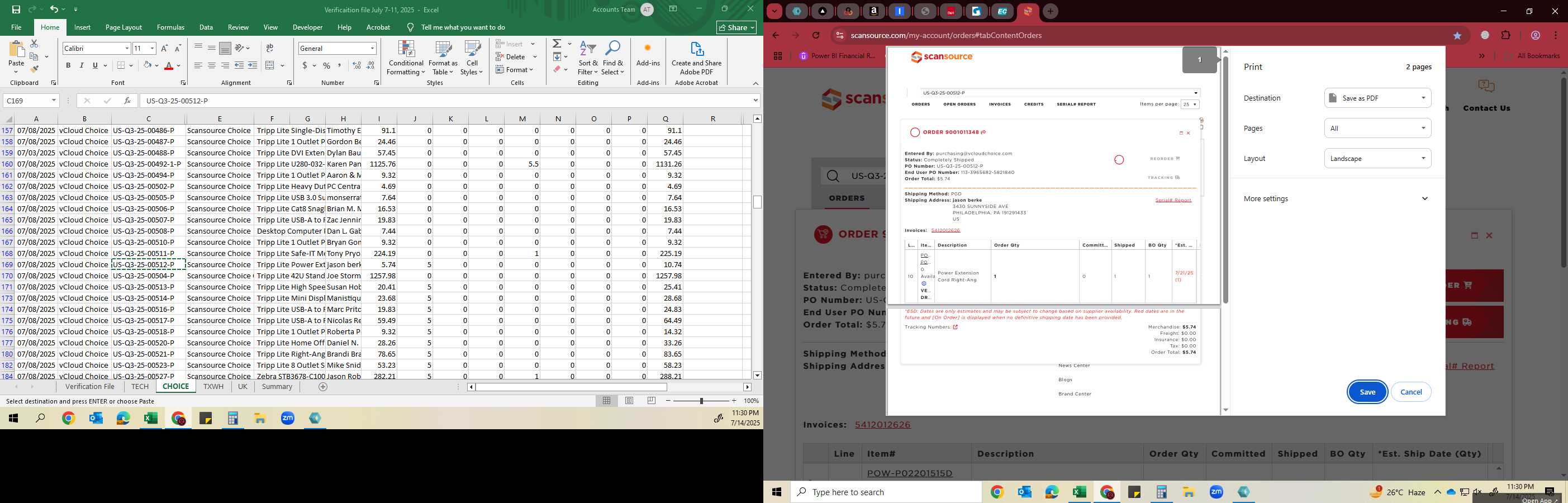
Task: Click the Increase Font Size icon
Action: tap(164, 48)
